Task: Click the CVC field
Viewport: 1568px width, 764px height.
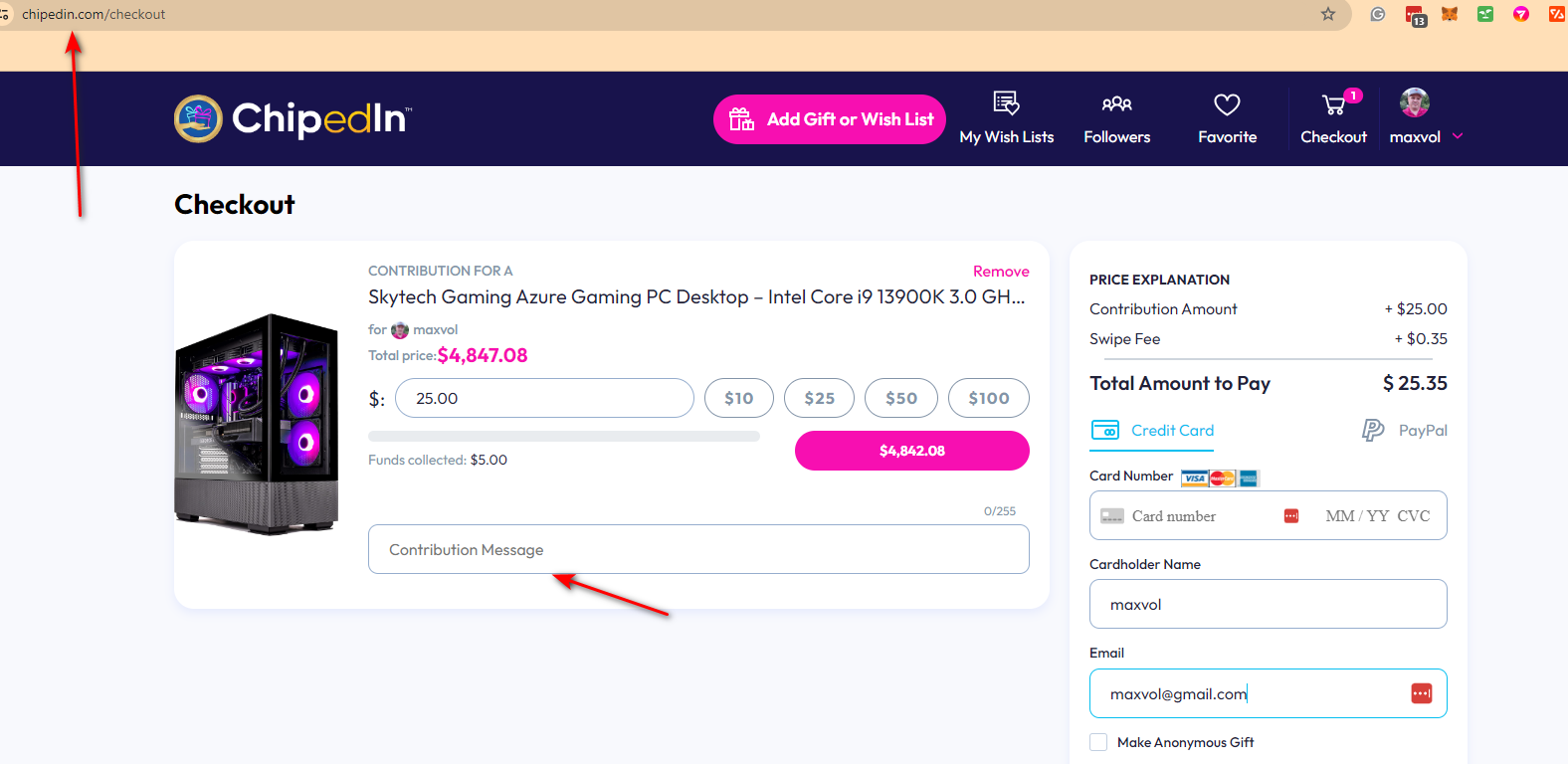Action: tap(1414, 516)
